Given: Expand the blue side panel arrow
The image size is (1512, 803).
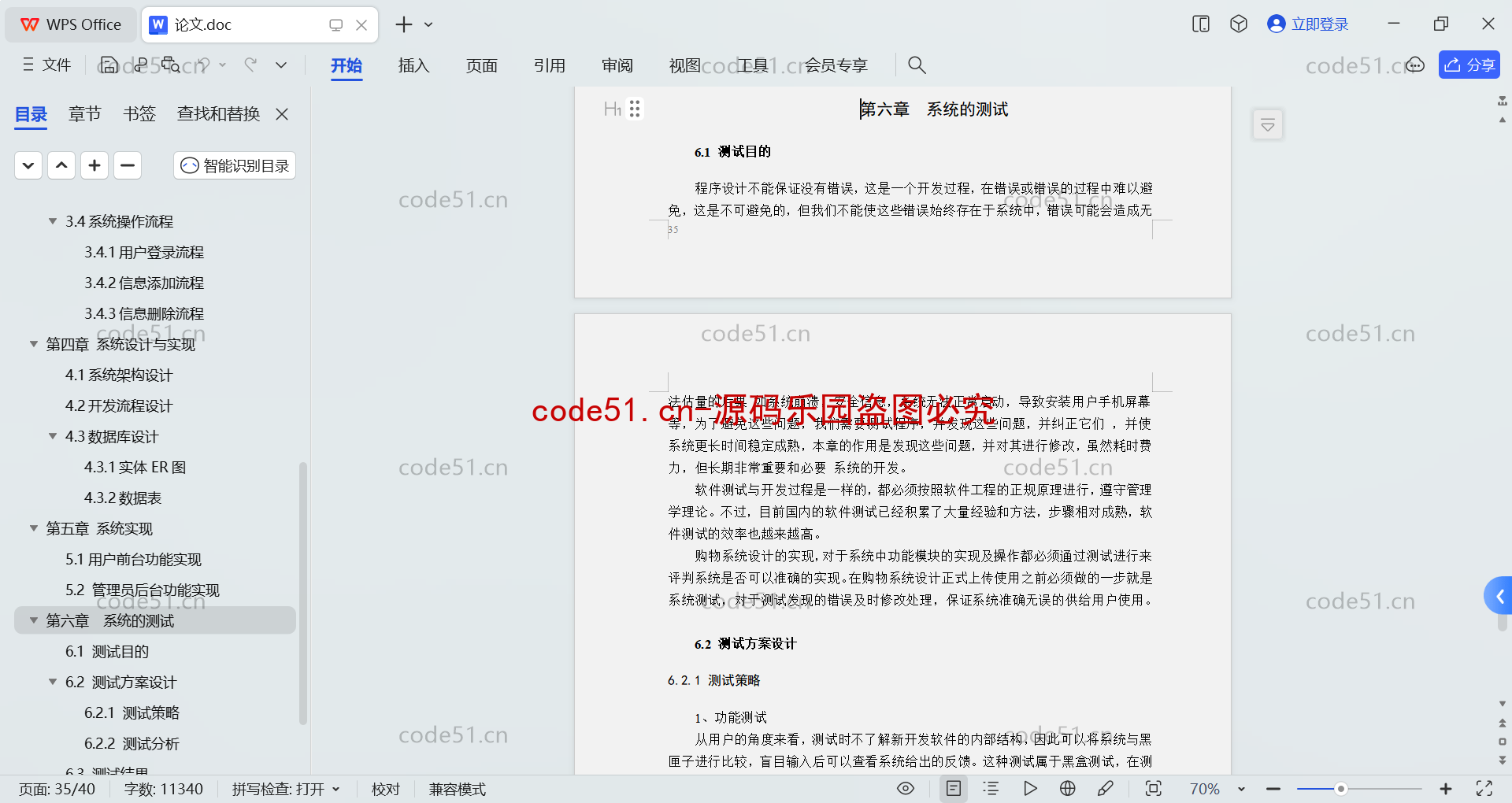Looking at the screenshot, I should click(x=1499, y=596).
